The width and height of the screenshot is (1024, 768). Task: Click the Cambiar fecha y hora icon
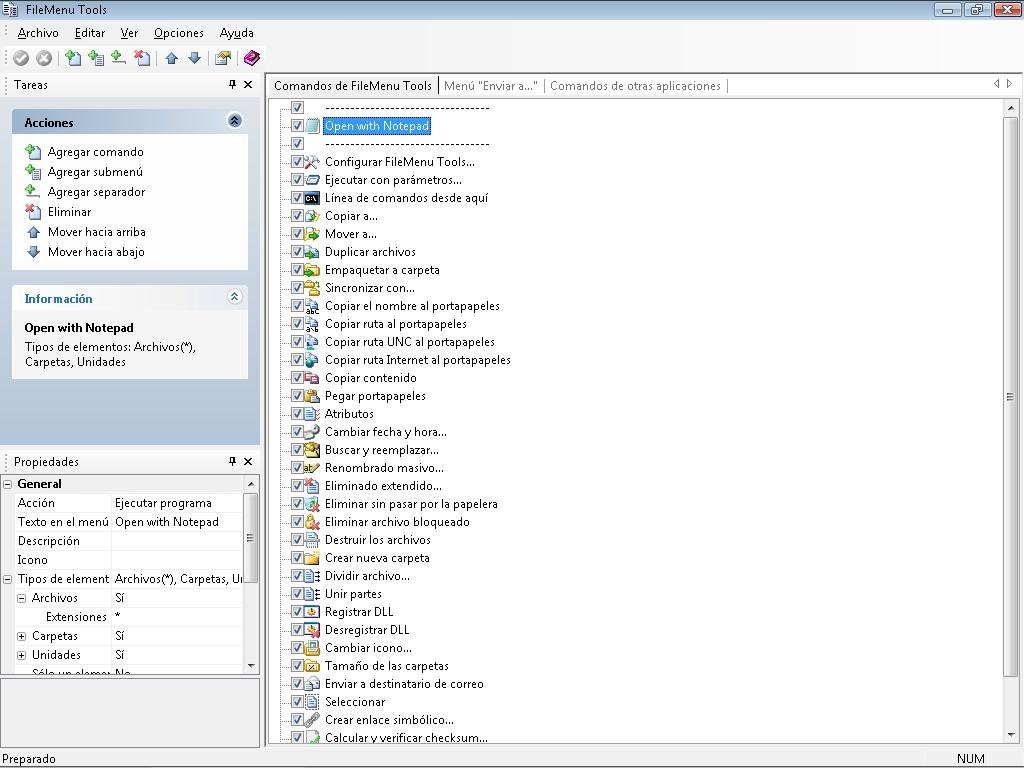(312, 432)
